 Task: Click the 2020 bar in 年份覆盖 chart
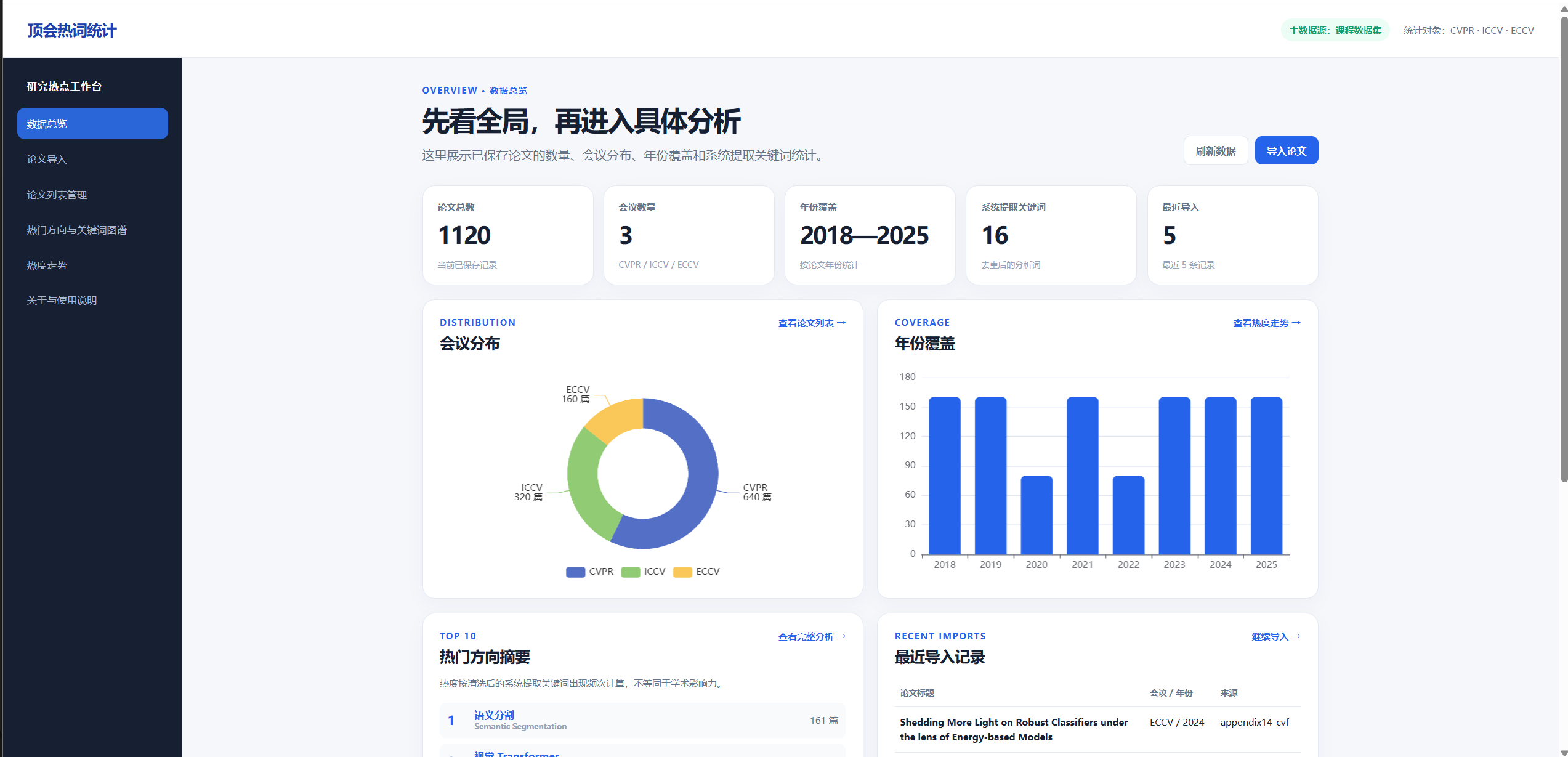pos(1036,515)
